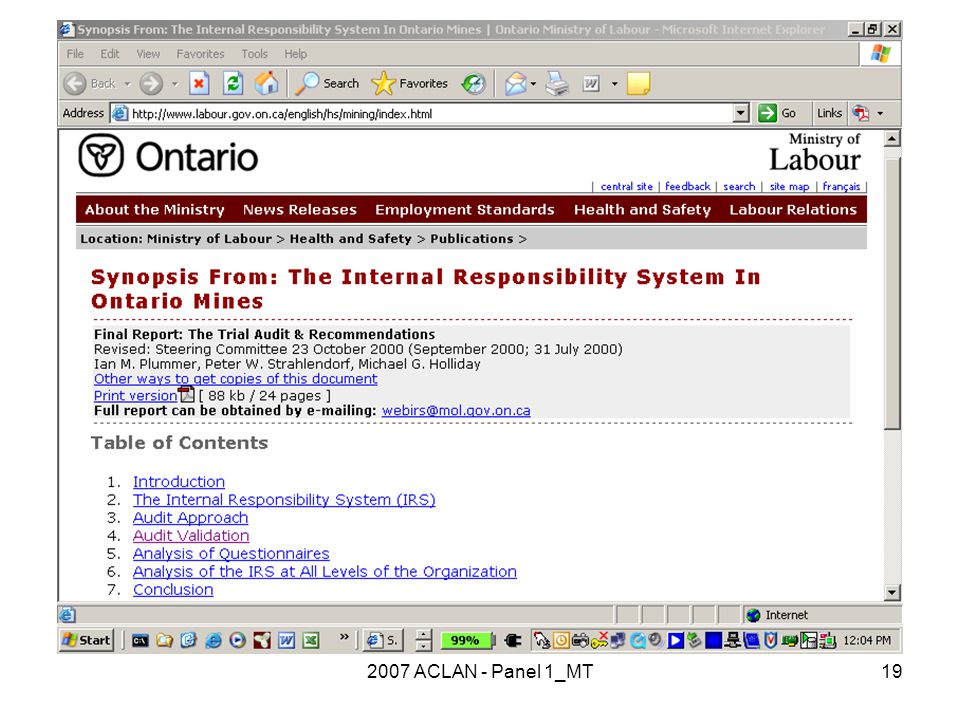Open the Audit Validation contents link
Image resolution: width=960 pixels, height=720 pixels.
pyautogui.click(x=191, y=536)
